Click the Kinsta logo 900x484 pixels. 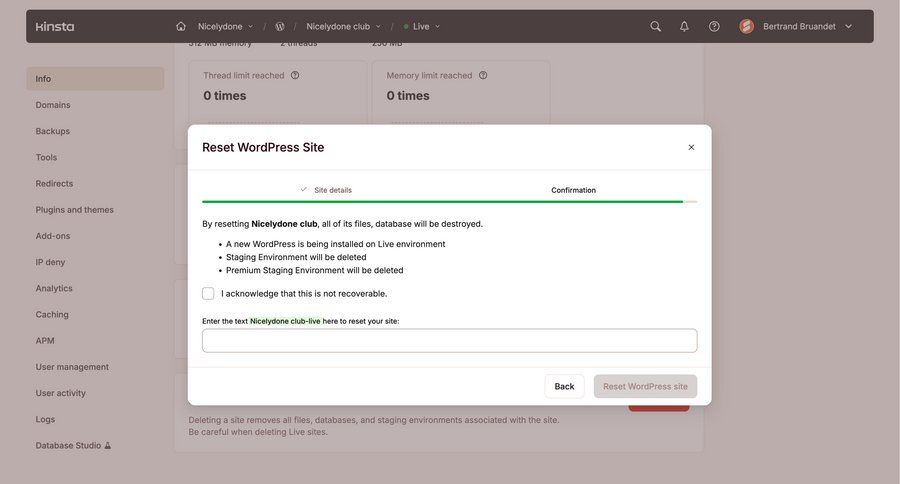click(55, 26)
